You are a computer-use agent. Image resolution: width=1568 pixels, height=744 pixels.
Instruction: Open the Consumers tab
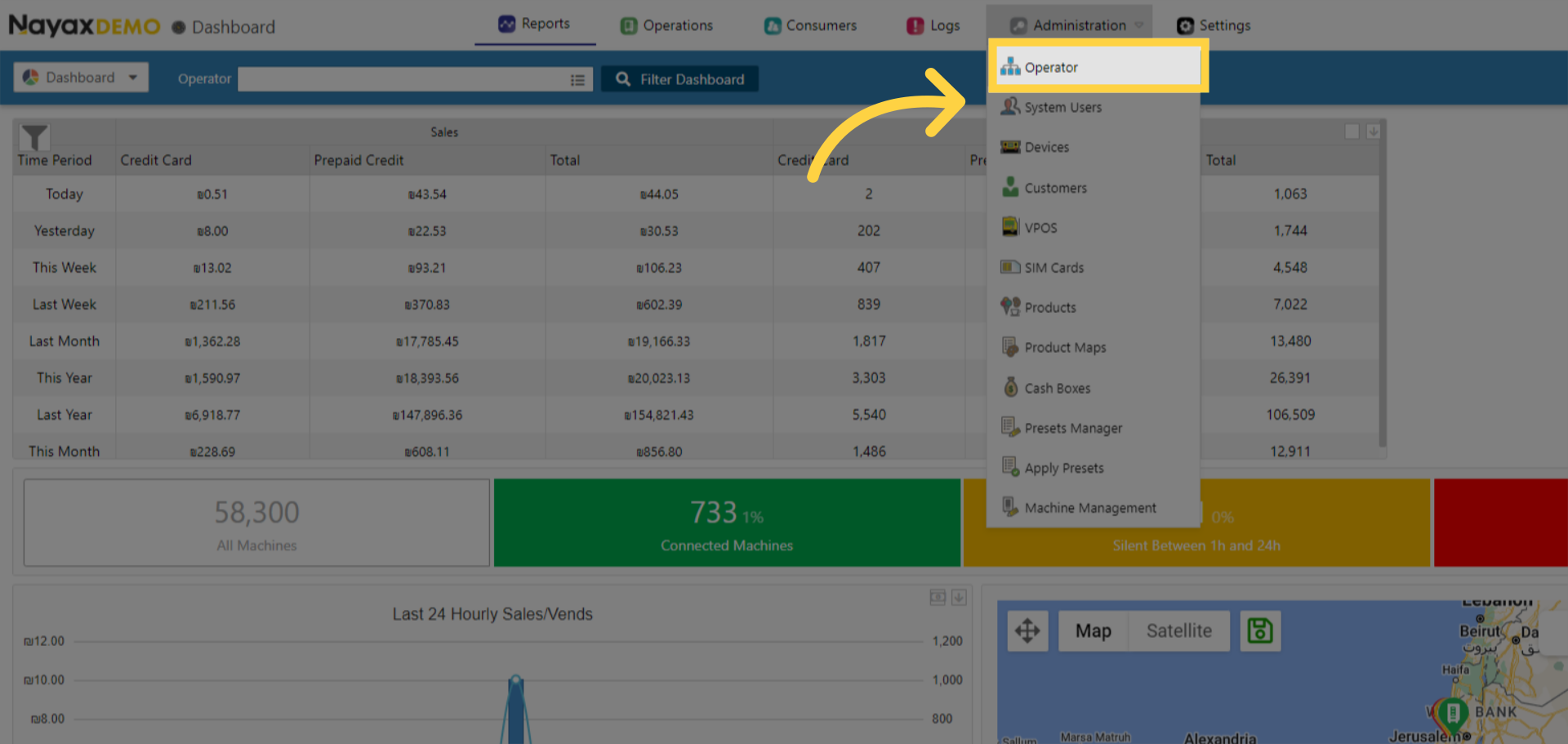point(810,25)
